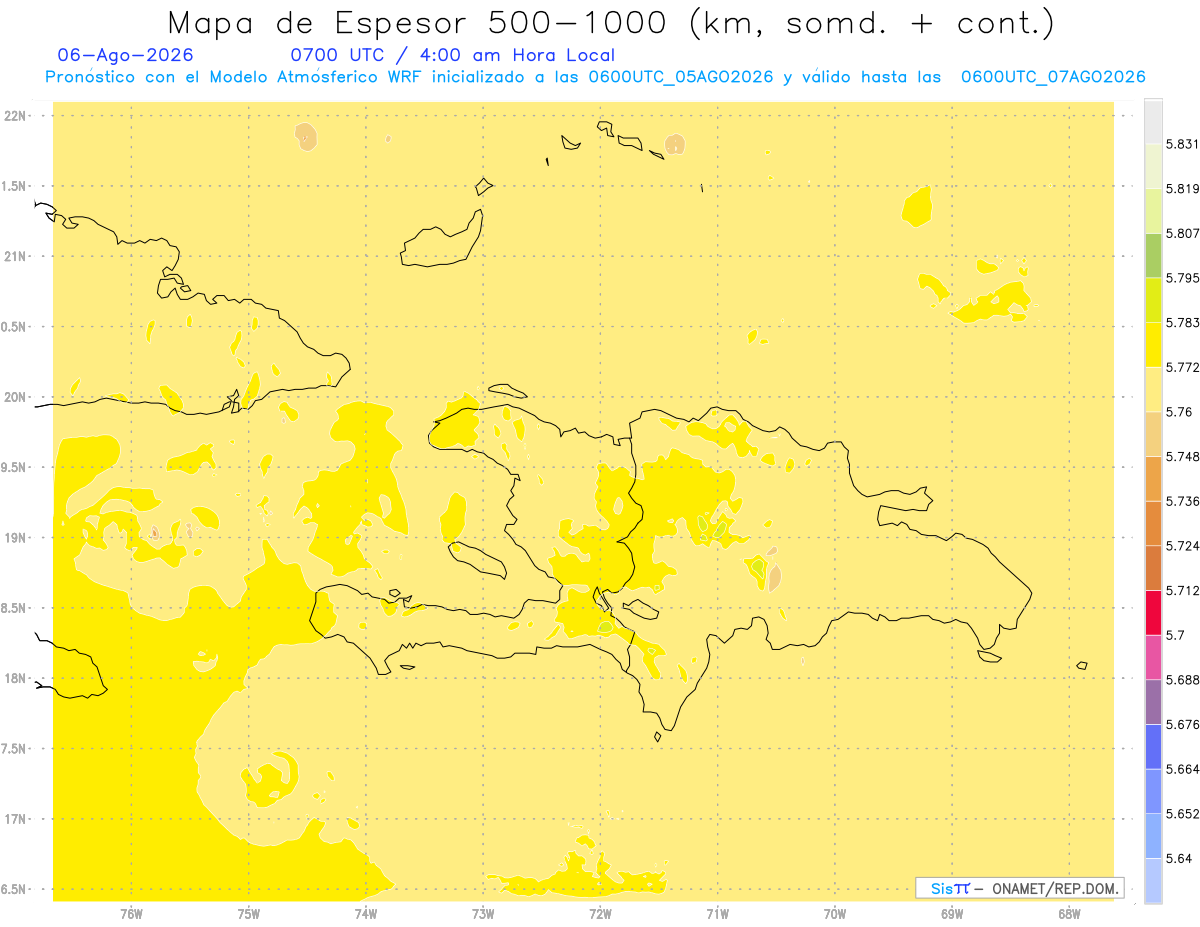Viewport: 1200px width, 927px height.
Task: Select the gray top swatch of the legend
Action: pyautogui.click(x=1154, y=121)
